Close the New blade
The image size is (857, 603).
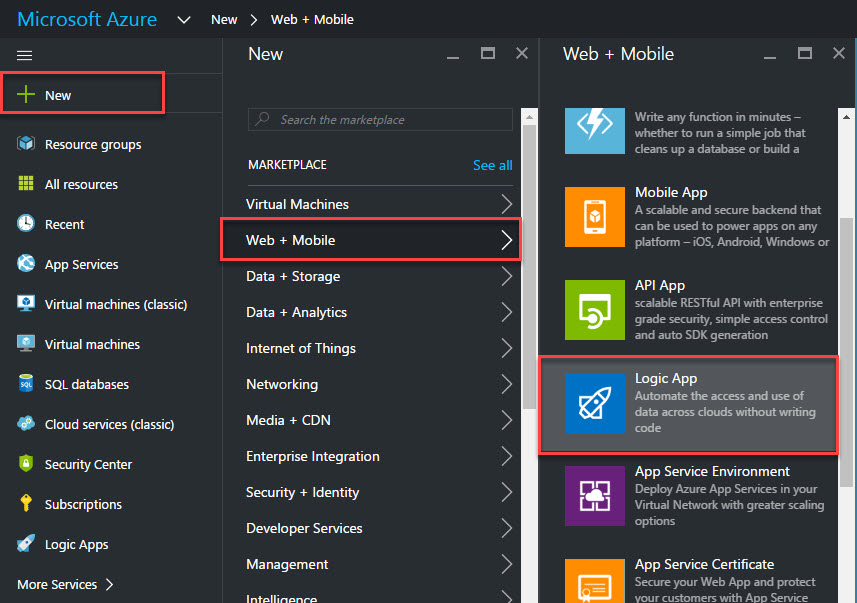522,53
